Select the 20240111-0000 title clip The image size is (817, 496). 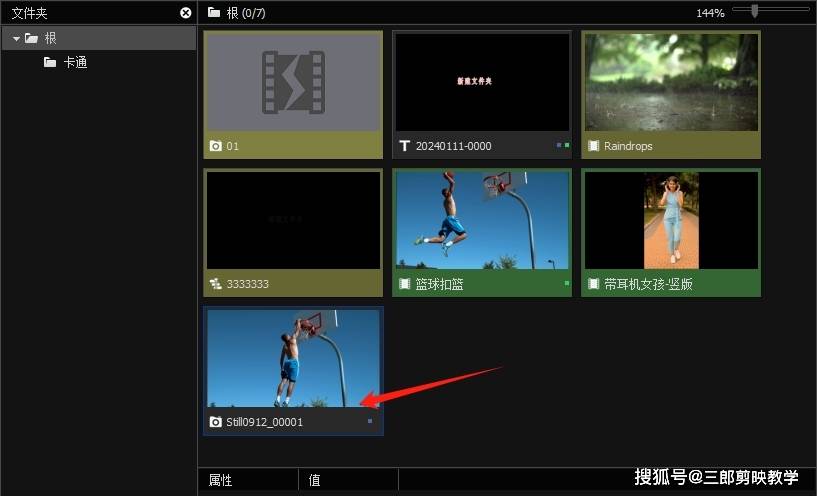pos(482,82)
